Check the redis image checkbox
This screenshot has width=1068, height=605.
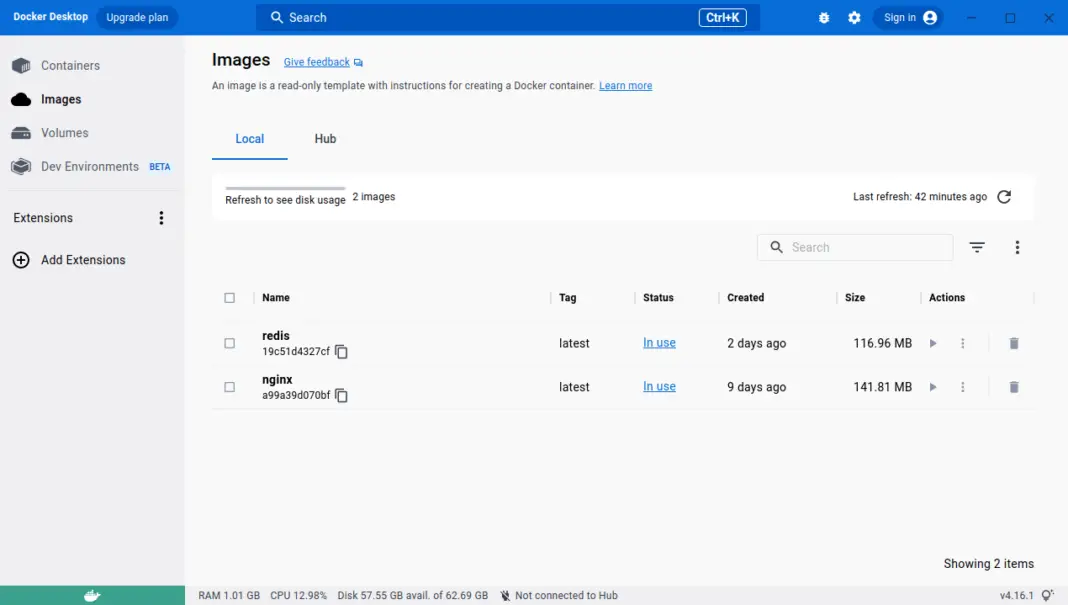(x=230, y=343)
